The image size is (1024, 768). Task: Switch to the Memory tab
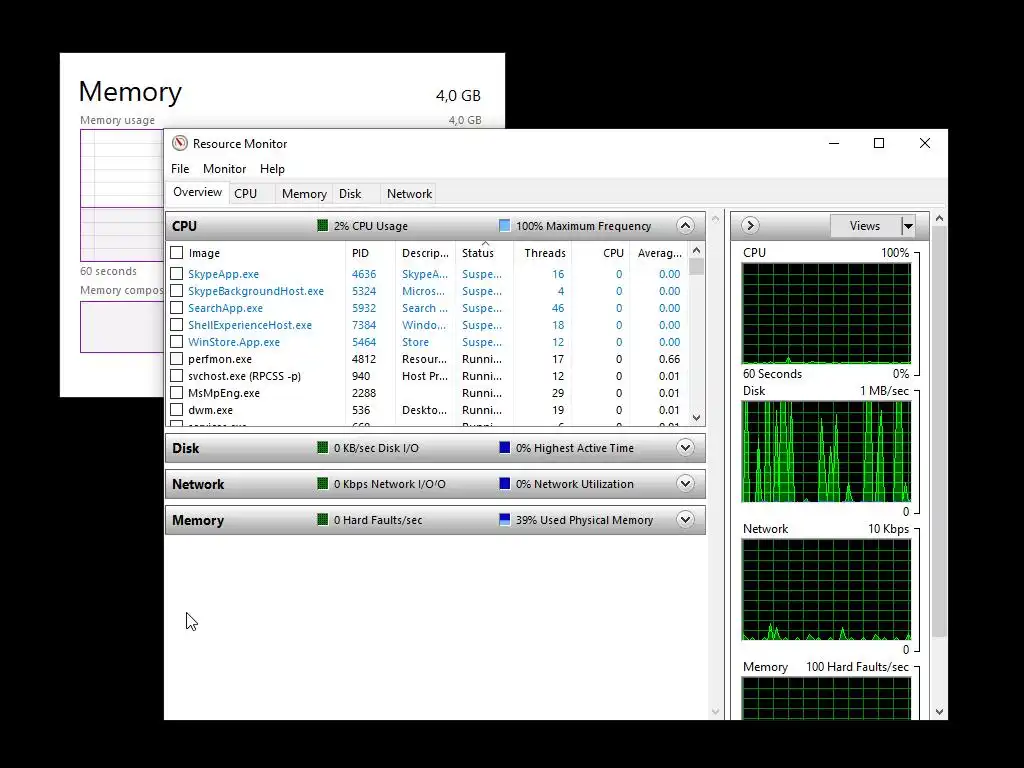coord(304,193)
